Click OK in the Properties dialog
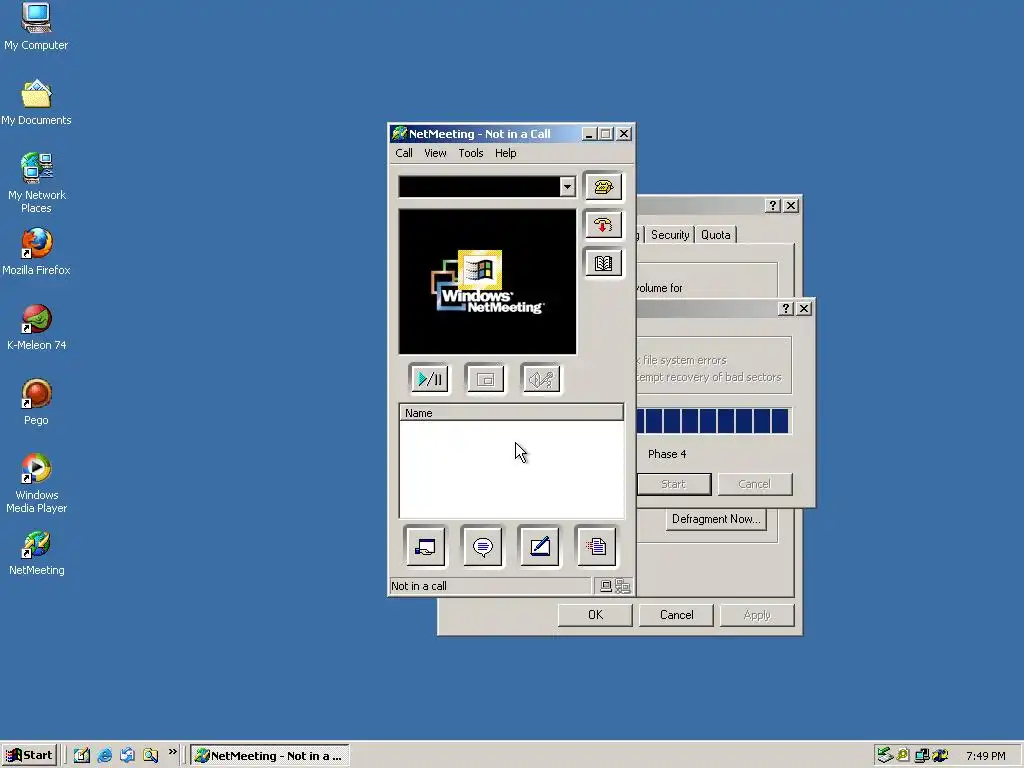This screenshot has width=1024, height=768. (595, 615)
